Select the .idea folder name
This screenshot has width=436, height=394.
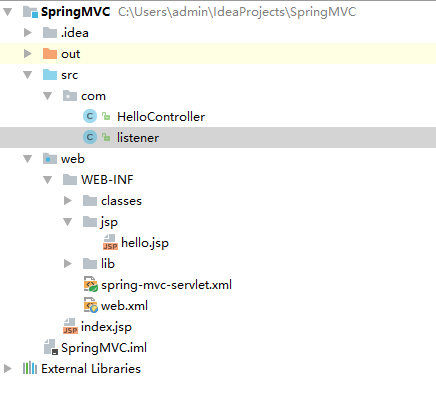(x=75, y=33)
